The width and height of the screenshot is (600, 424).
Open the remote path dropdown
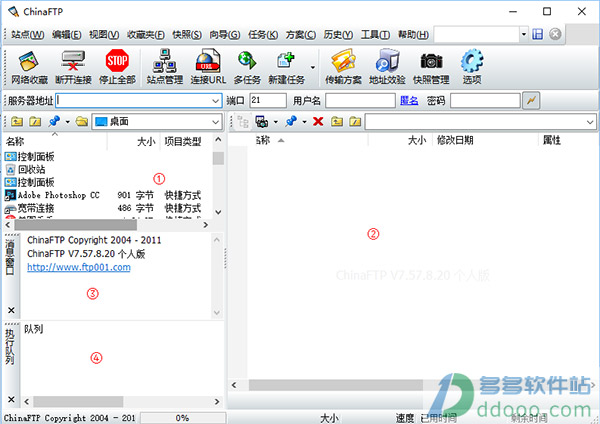tap(590, 122)
